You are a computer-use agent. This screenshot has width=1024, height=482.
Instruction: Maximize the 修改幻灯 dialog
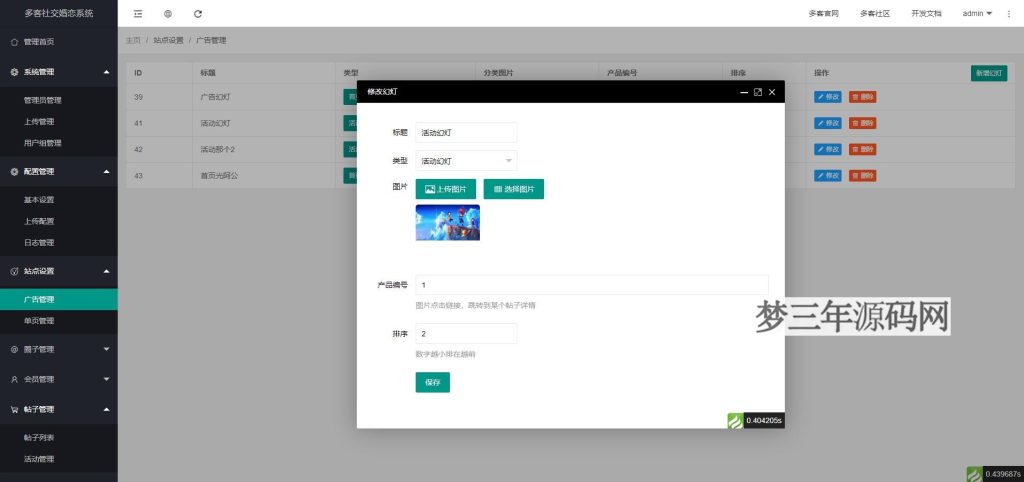pyautogui.click(x=758, y=92)
